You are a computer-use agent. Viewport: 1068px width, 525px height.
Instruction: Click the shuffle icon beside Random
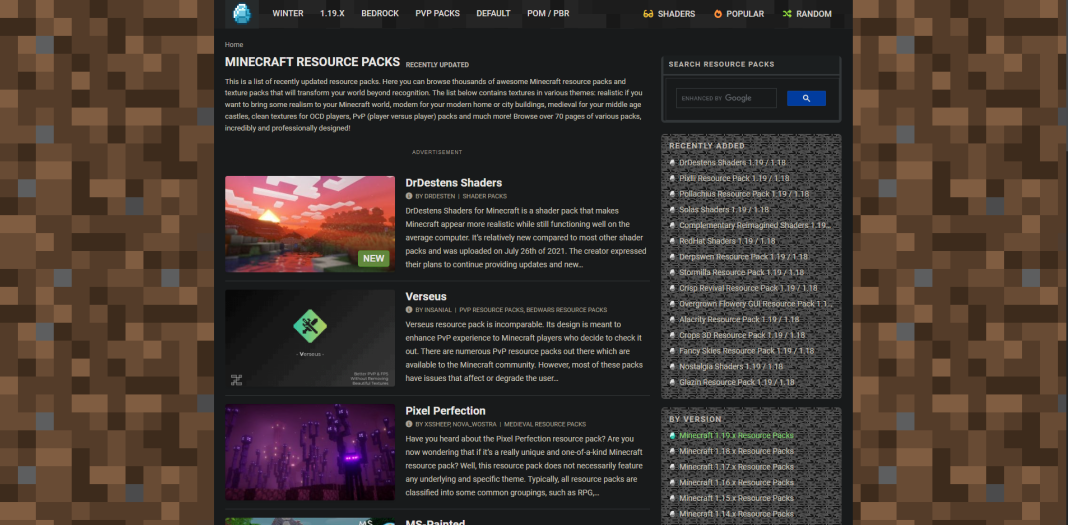pos(787,14)
